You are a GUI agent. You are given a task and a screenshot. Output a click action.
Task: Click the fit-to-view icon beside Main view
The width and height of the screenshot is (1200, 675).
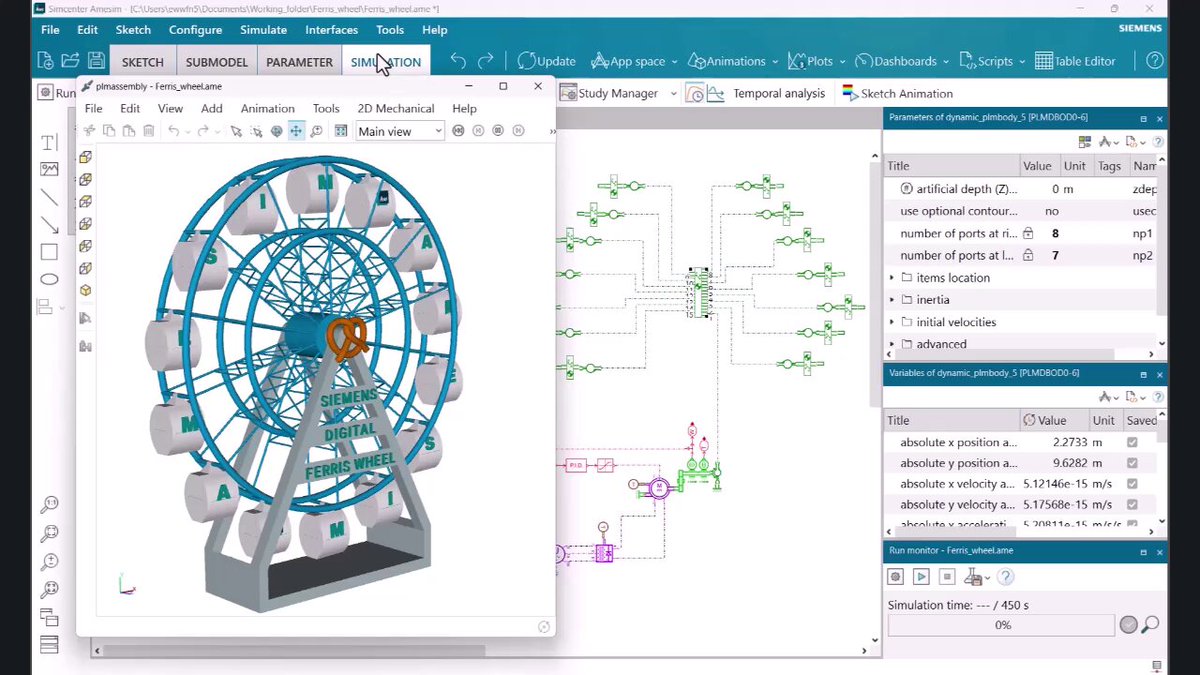(341, 131)
